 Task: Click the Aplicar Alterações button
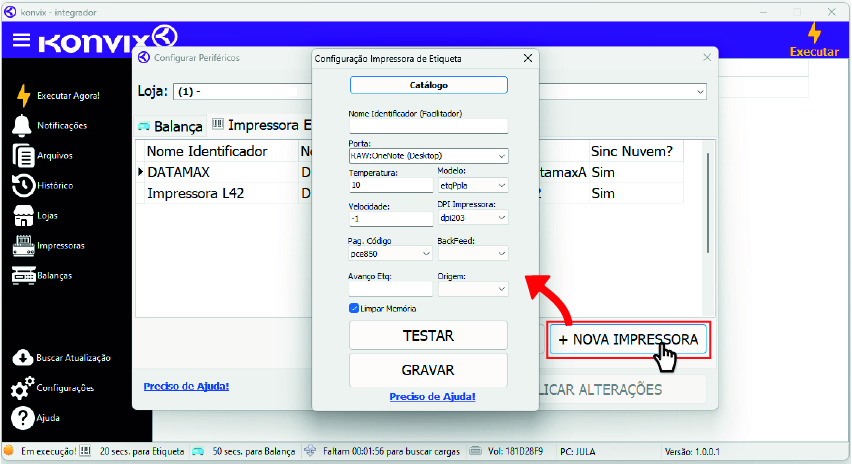click(622, 390)
